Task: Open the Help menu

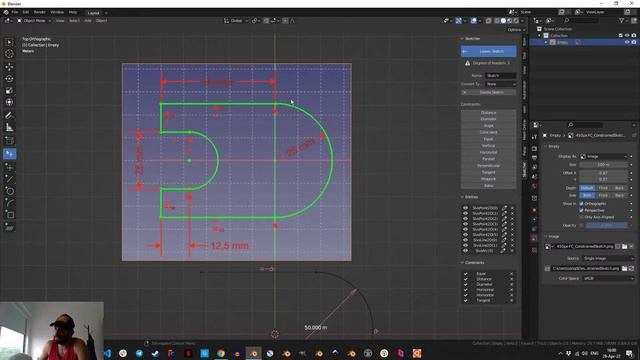Action: click(x=73, y=12)
